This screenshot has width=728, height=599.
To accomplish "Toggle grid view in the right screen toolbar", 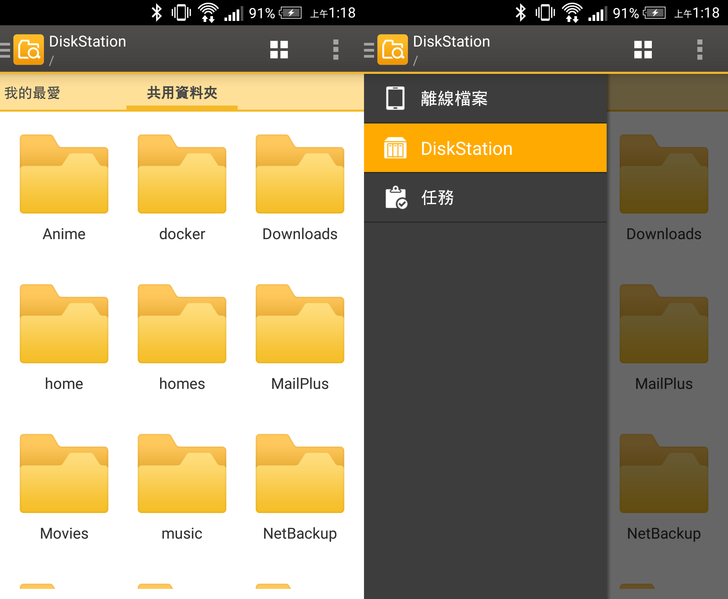I will (643, 50).
